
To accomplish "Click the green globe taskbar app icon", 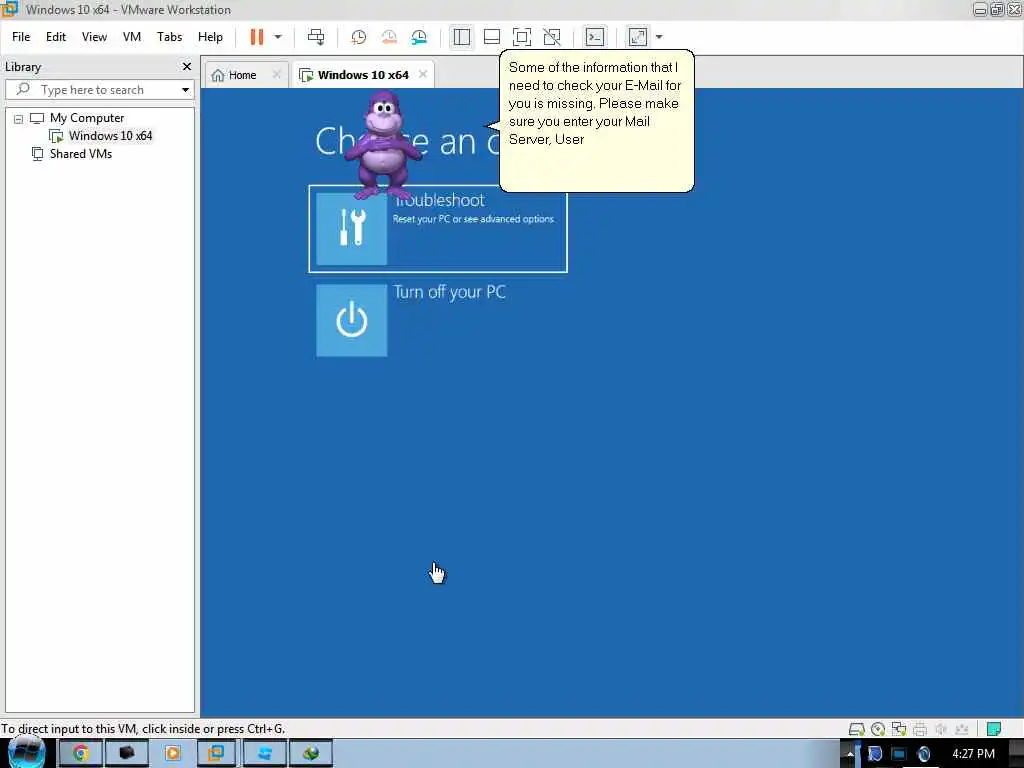I will (x=311, y=754).
